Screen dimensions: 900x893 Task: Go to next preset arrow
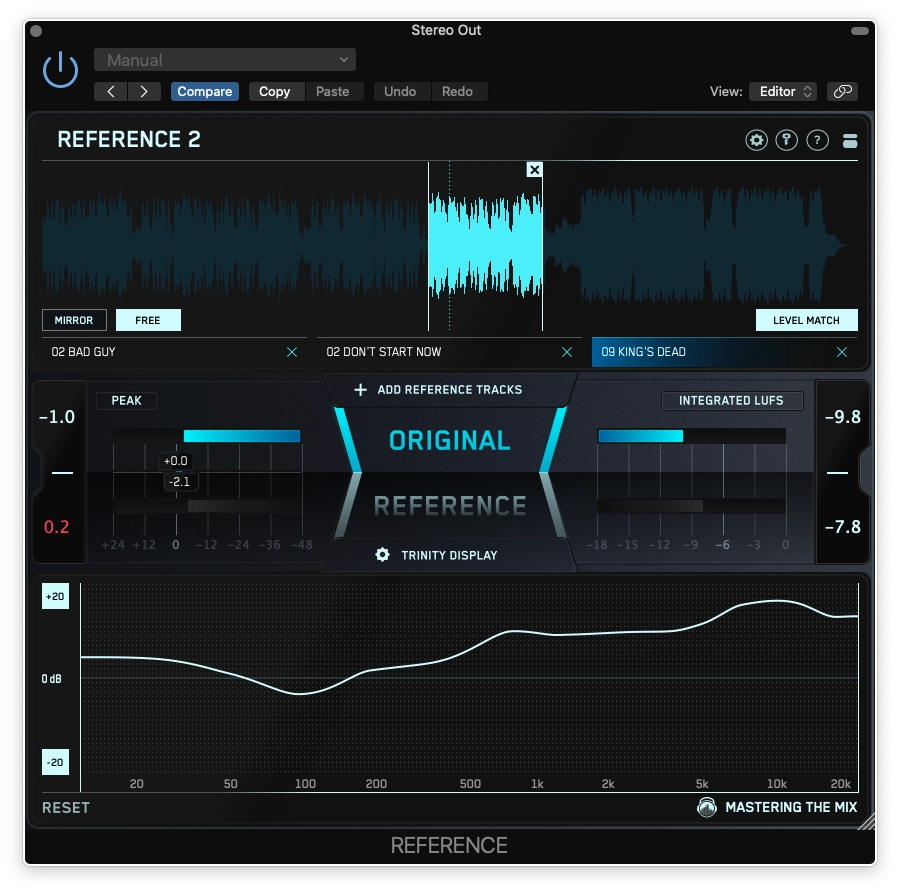point(144,91)
